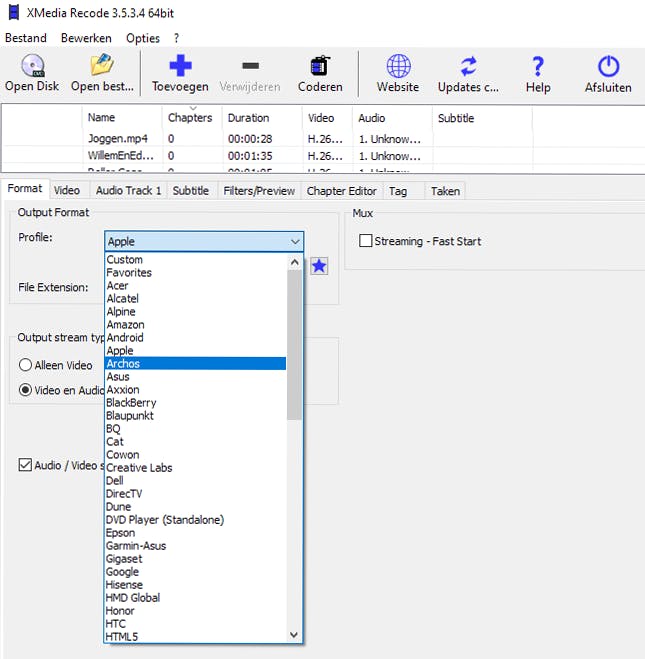Open the ? help menu

coord(176,38)
